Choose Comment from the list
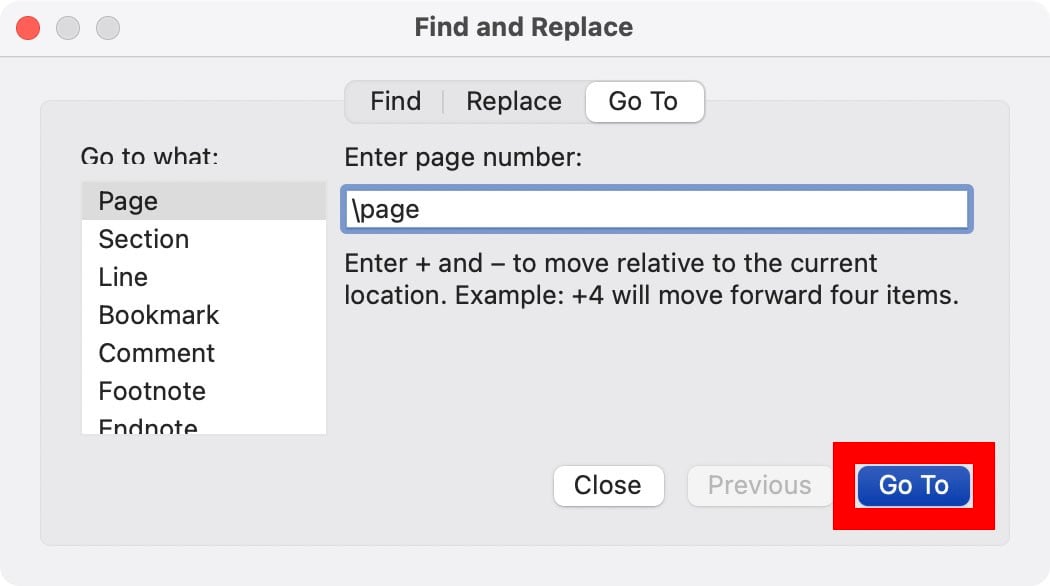 [156, 353]
